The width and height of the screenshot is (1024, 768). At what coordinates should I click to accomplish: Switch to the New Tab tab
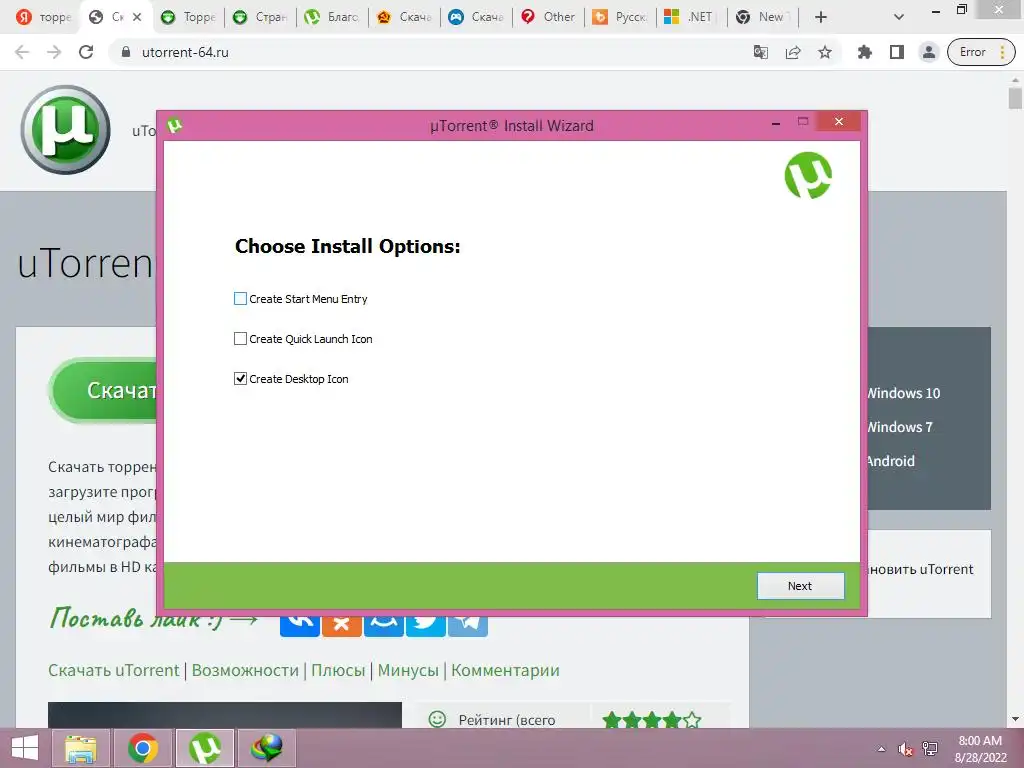(763, 17)
